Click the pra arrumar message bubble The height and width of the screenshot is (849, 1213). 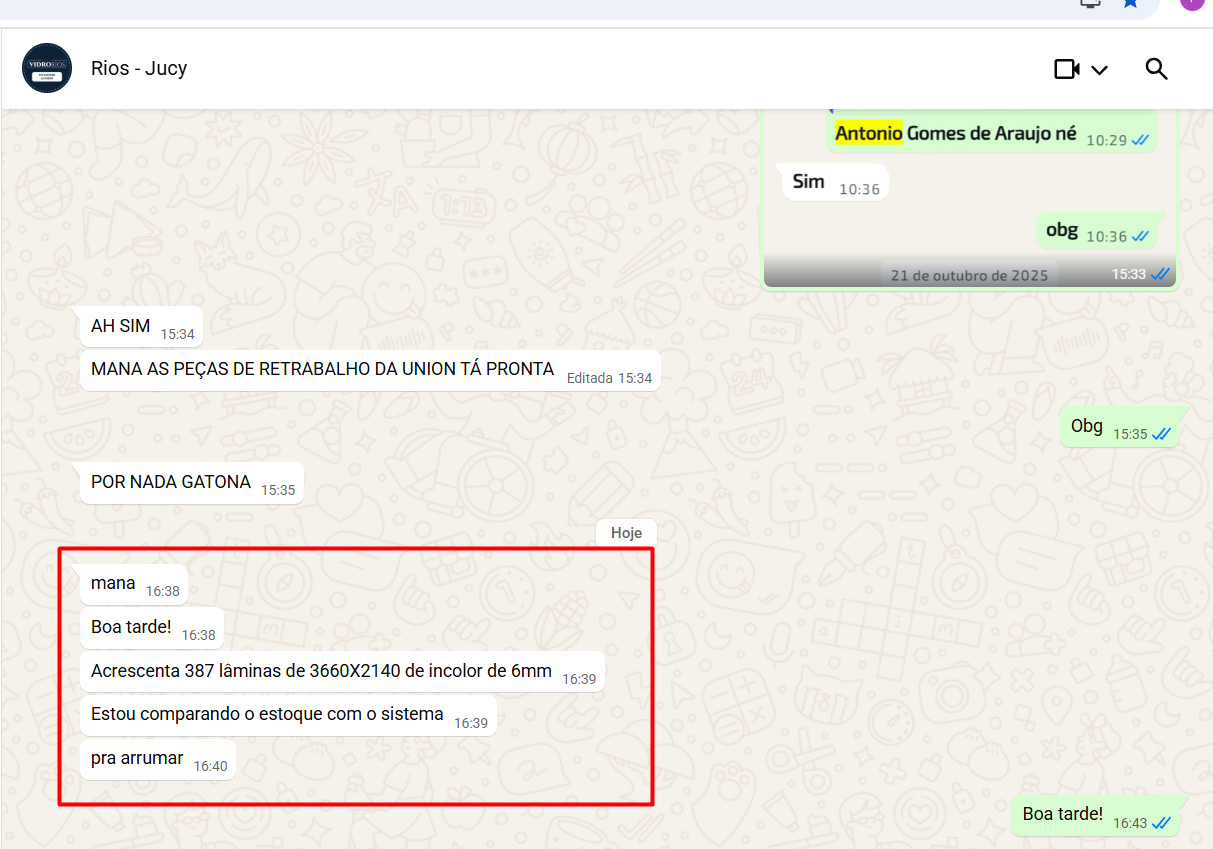tap(137, 758)
